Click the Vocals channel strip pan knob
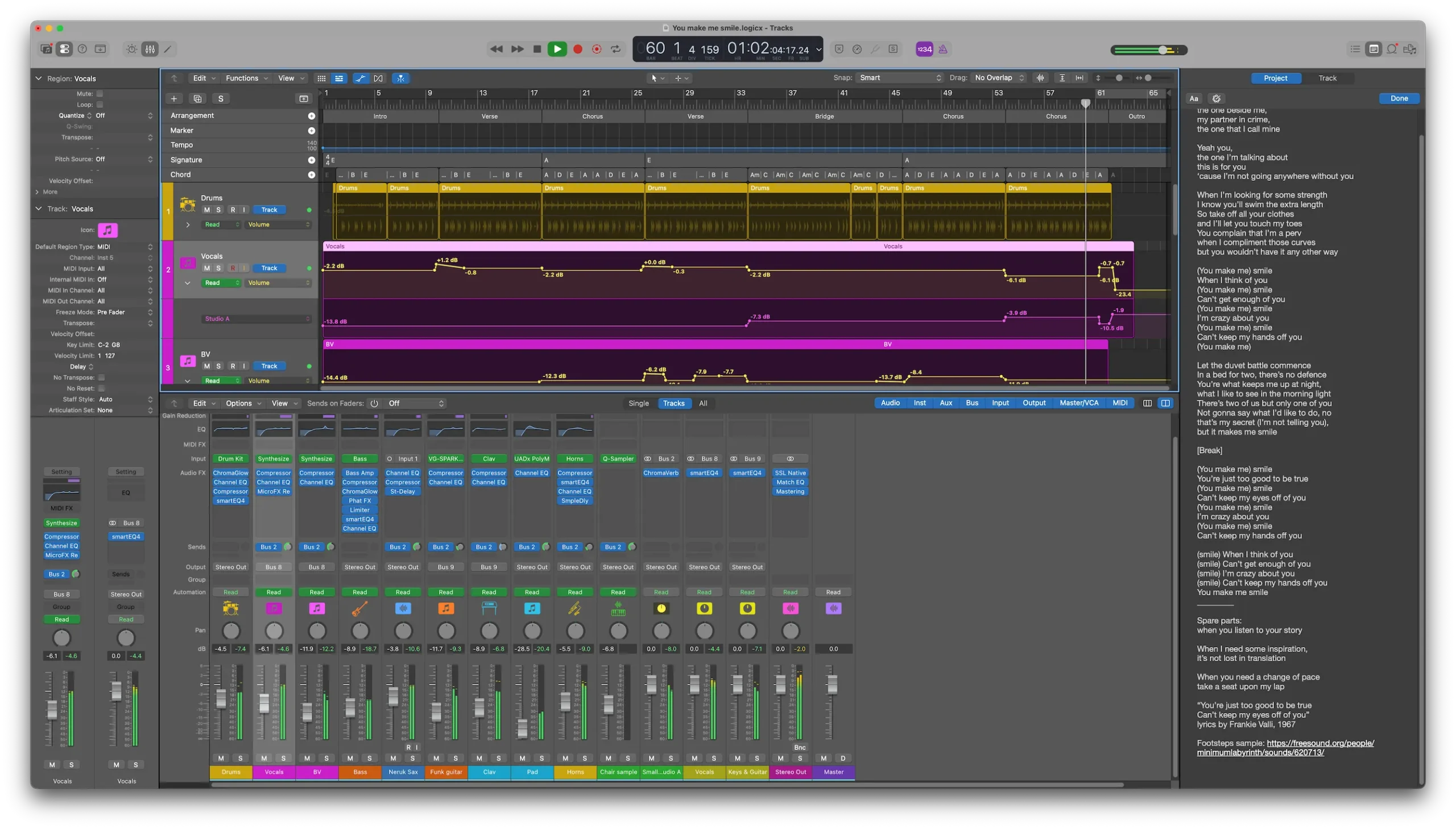The height and width of the screenshot is (829, 1456). 274,631
